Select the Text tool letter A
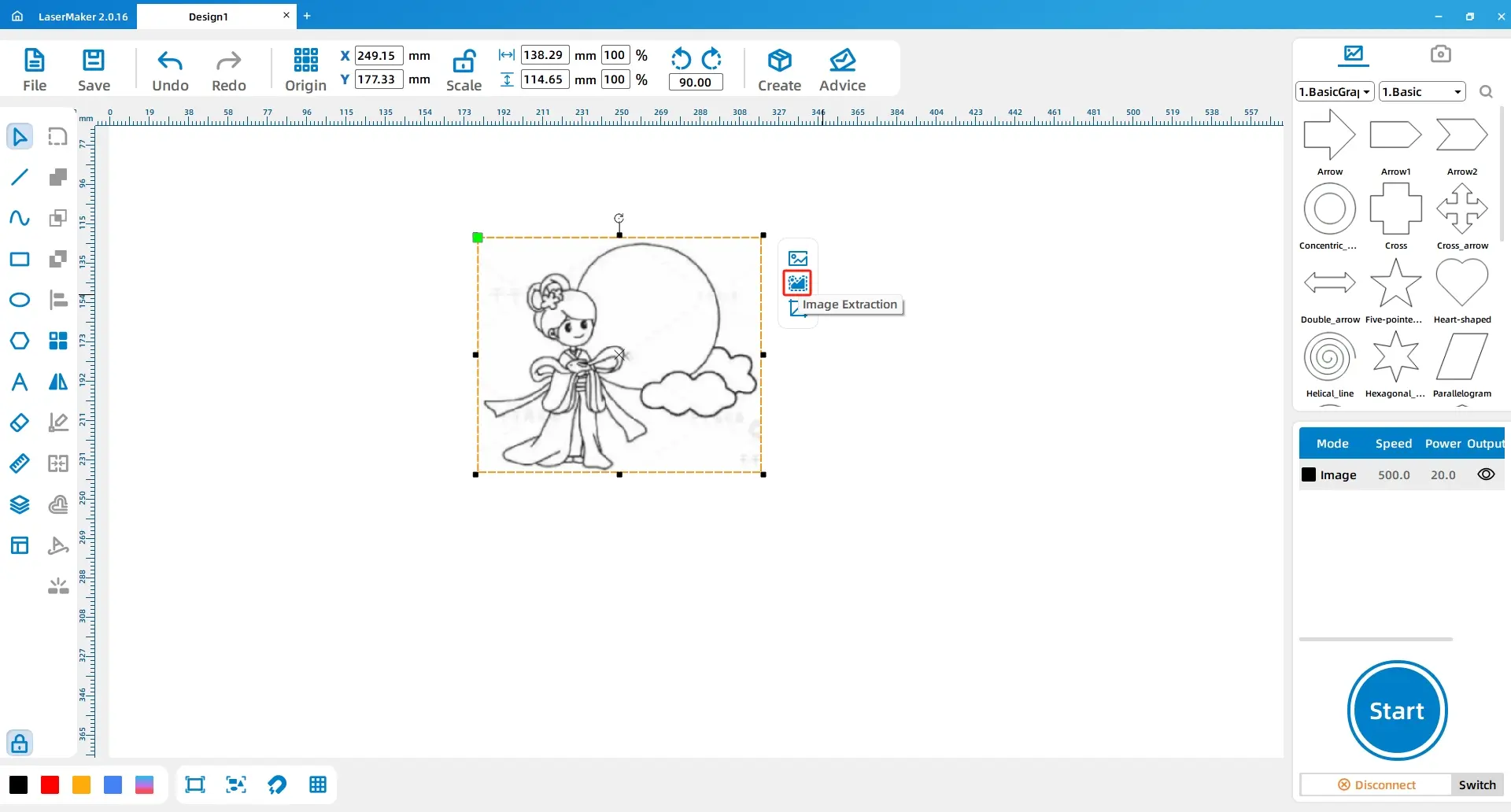The height and width of the screenshot is (812, 1511). coord(20,382)
